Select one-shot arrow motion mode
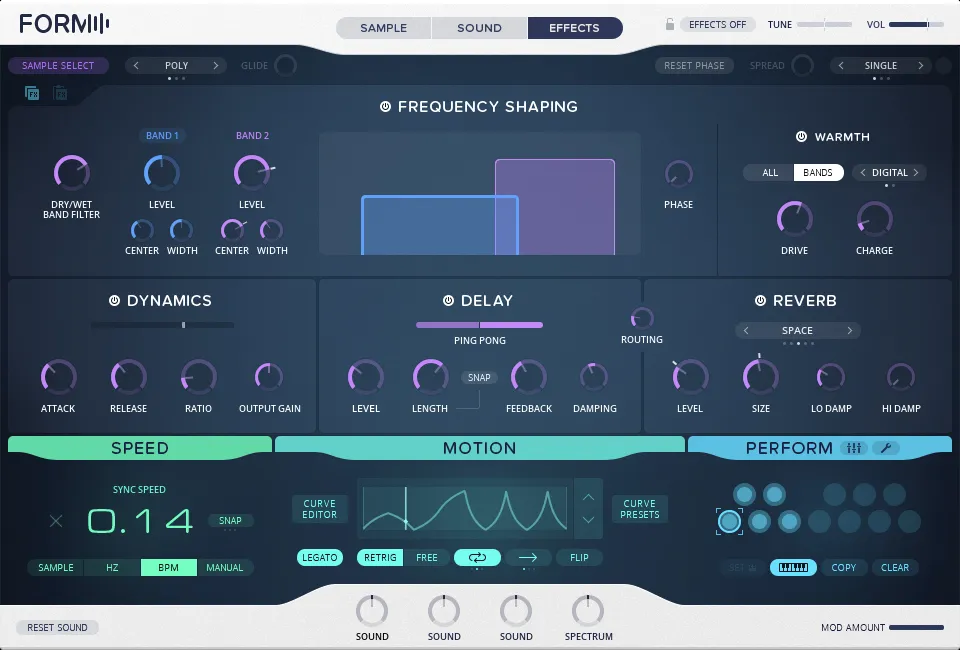960x650 pixels. click(527, 558)
